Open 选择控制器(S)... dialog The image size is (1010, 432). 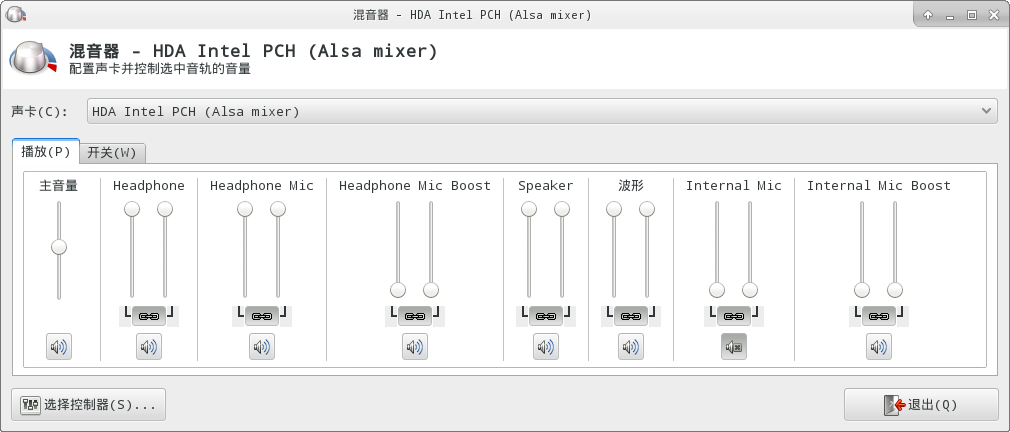point(89,405)
